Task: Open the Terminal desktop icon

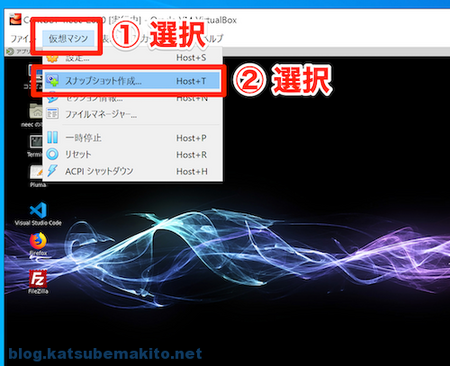Action: coord(35,146)
